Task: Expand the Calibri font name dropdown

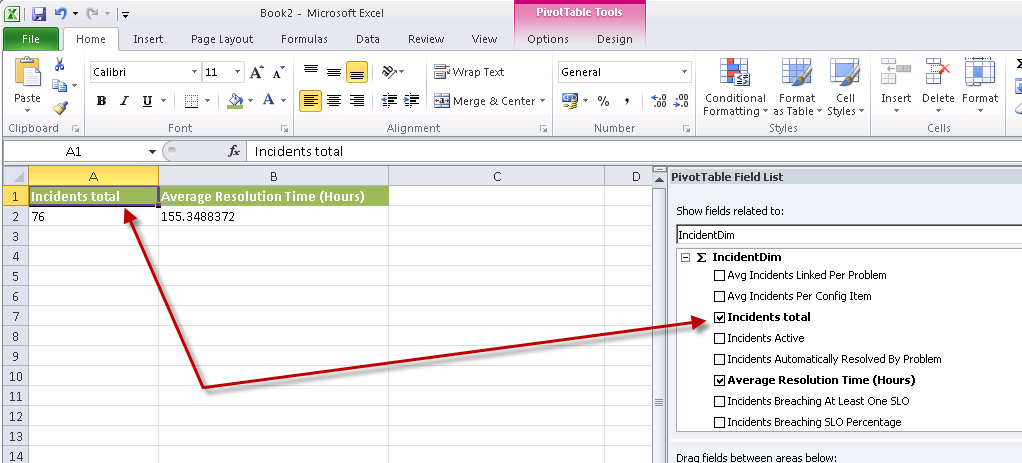Action: (194, 72)
